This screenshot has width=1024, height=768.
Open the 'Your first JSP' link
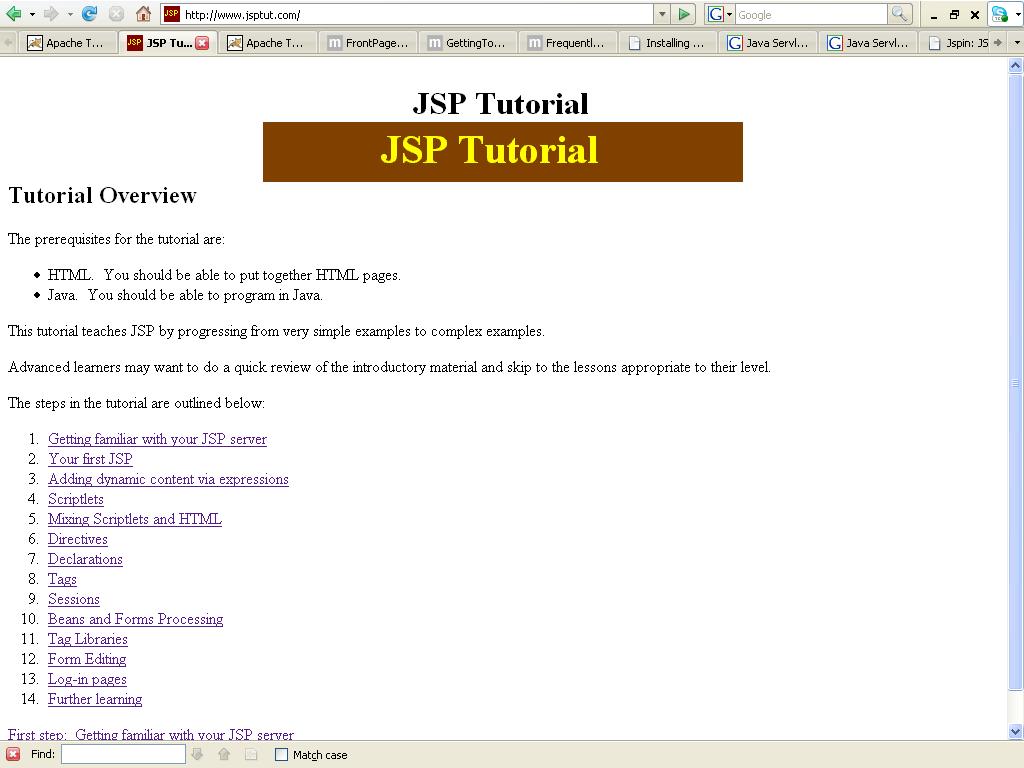(x=90, y=459)
